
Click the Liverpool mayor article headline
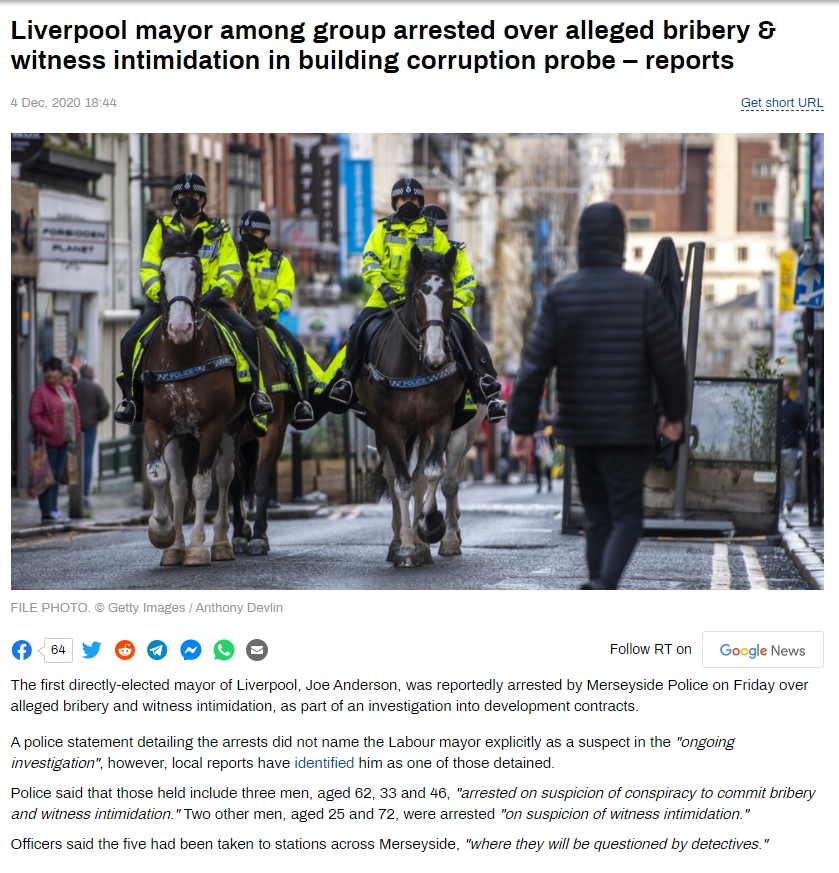(393, 45)
